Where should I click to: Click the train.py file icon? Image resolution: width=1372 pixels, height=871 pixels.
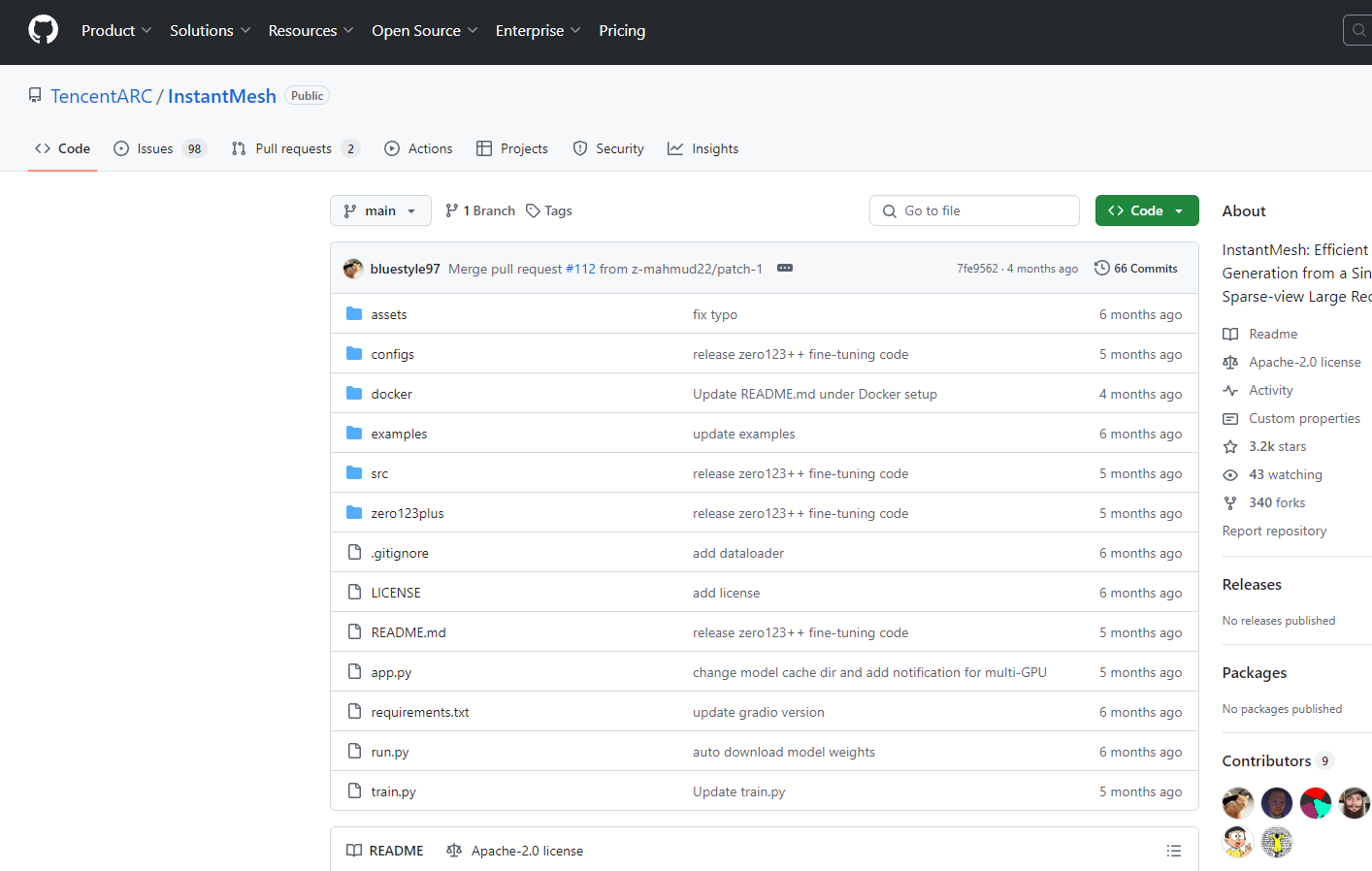(354, 791)
